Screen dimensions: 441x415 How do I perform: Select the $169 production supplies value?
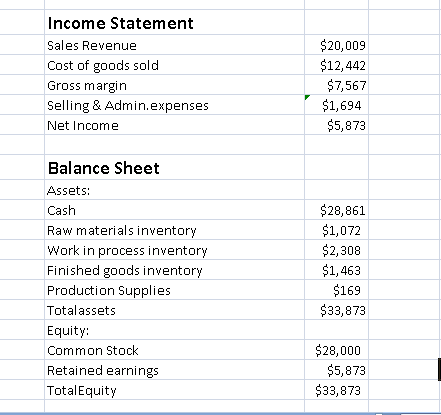[336, 290]
